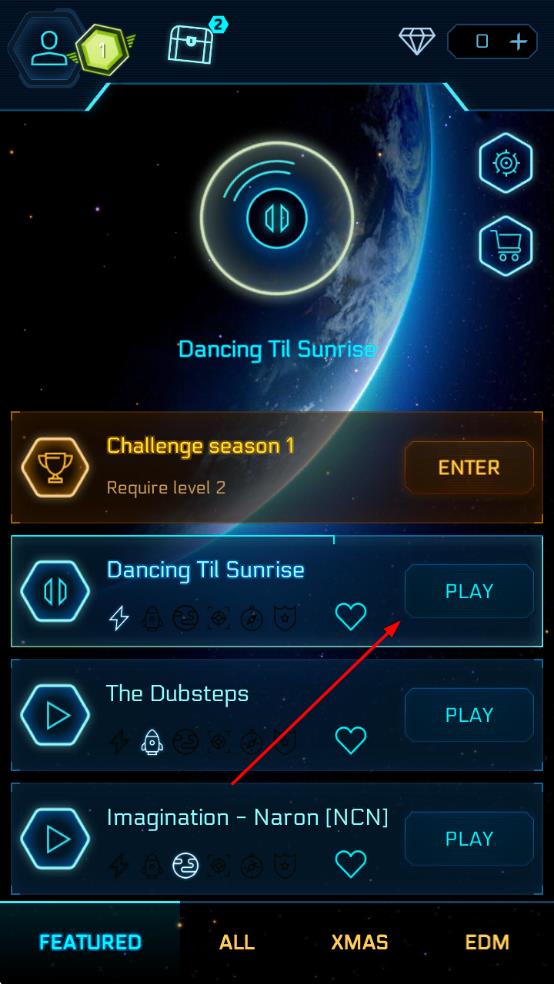Favorite Imagination - Naron with heart

(x=351, y=864)
